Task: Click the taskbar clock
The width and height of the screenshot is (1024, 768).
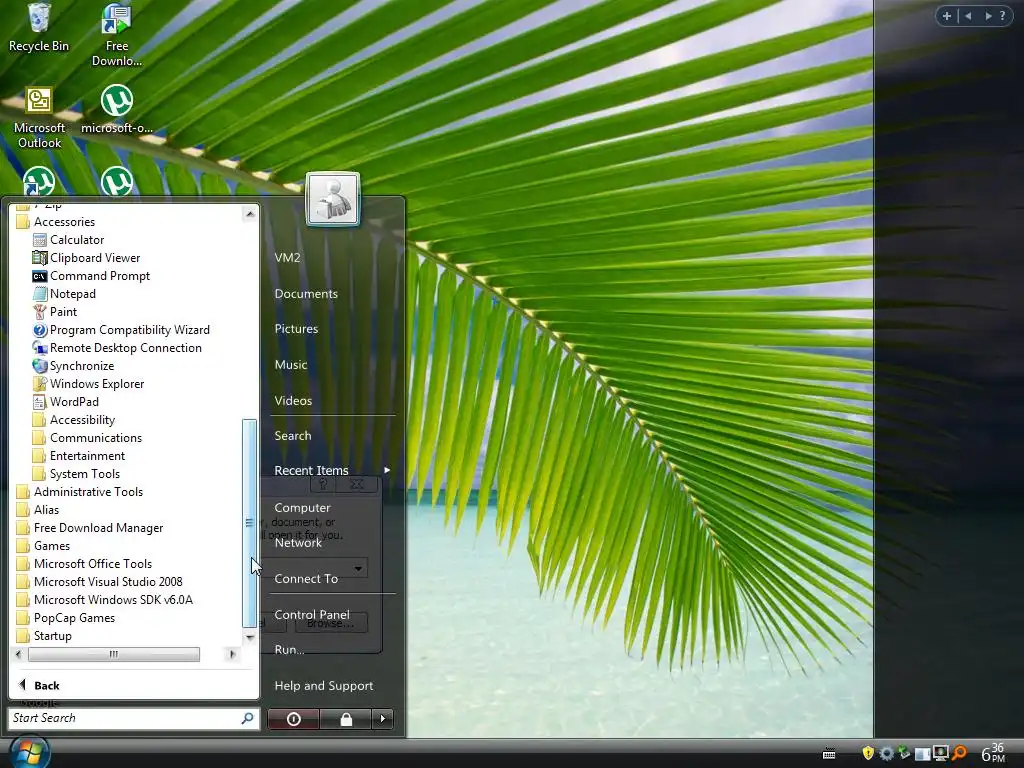Action: (x=993, y=753)
